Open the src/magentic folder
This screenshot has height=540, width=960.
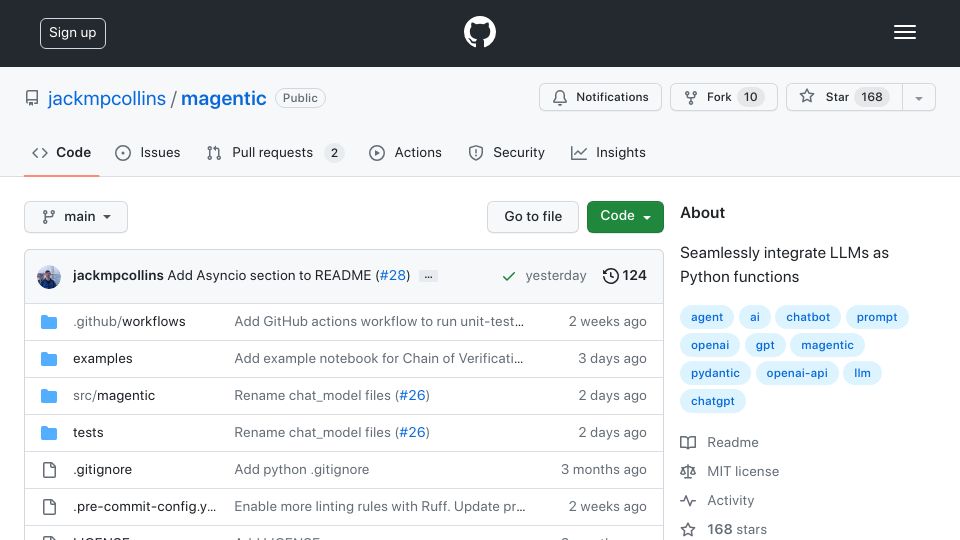114,396
